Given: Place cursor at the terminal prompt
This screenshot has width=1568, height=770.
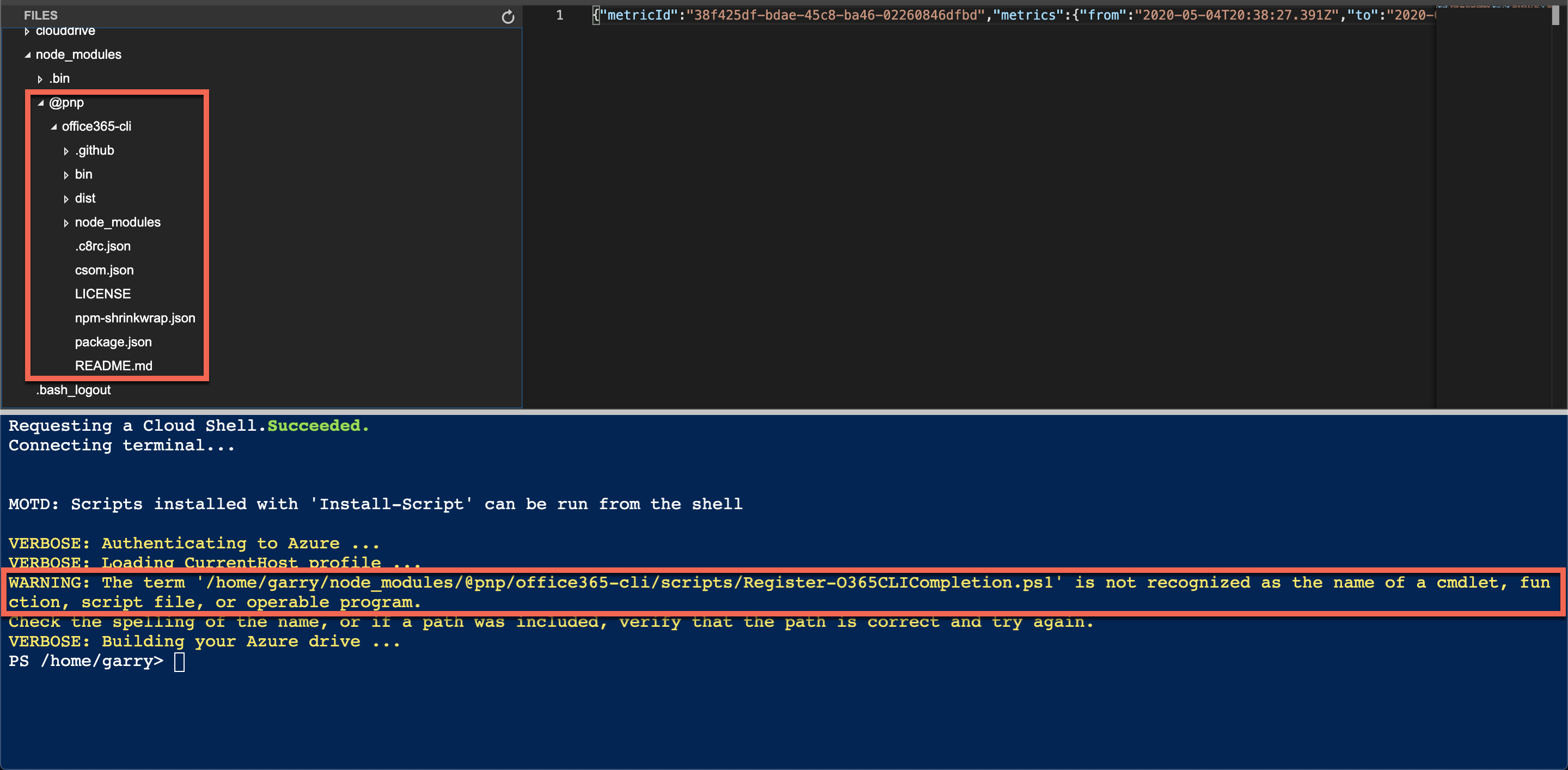Looking at the screenshot, I should click(179, 661).
